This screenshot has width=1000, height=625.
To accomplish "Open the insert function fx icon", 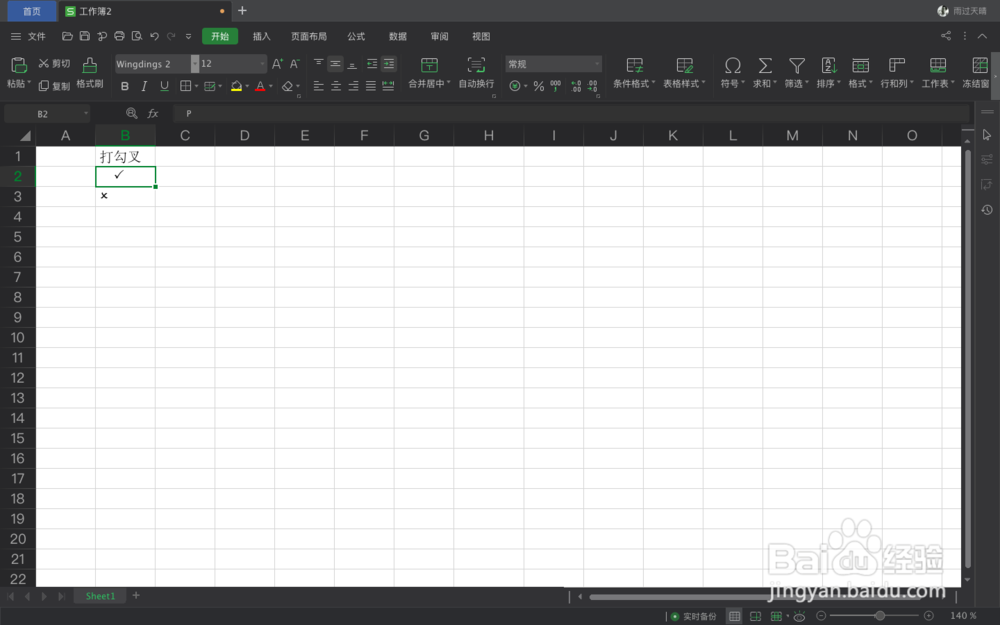I will [153, 114].
